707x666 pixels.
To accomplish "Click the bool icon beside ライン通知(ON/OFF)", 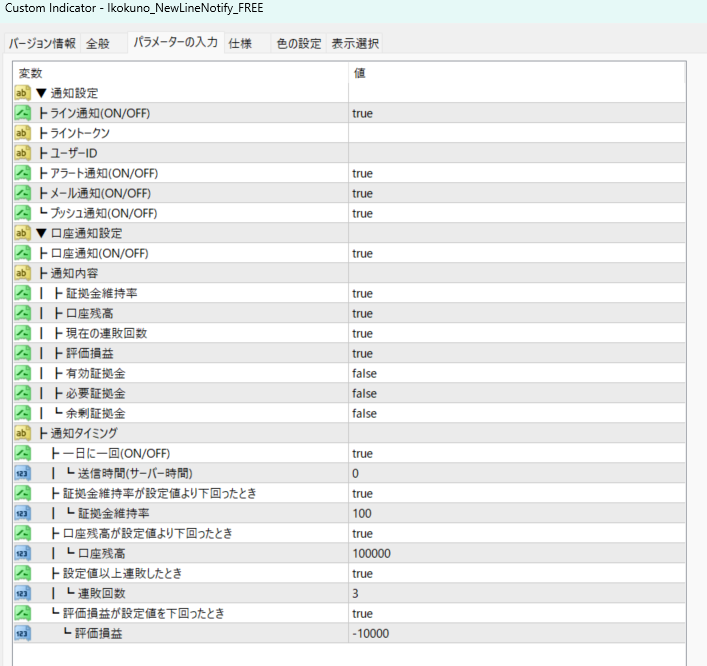I will [23, 113].
